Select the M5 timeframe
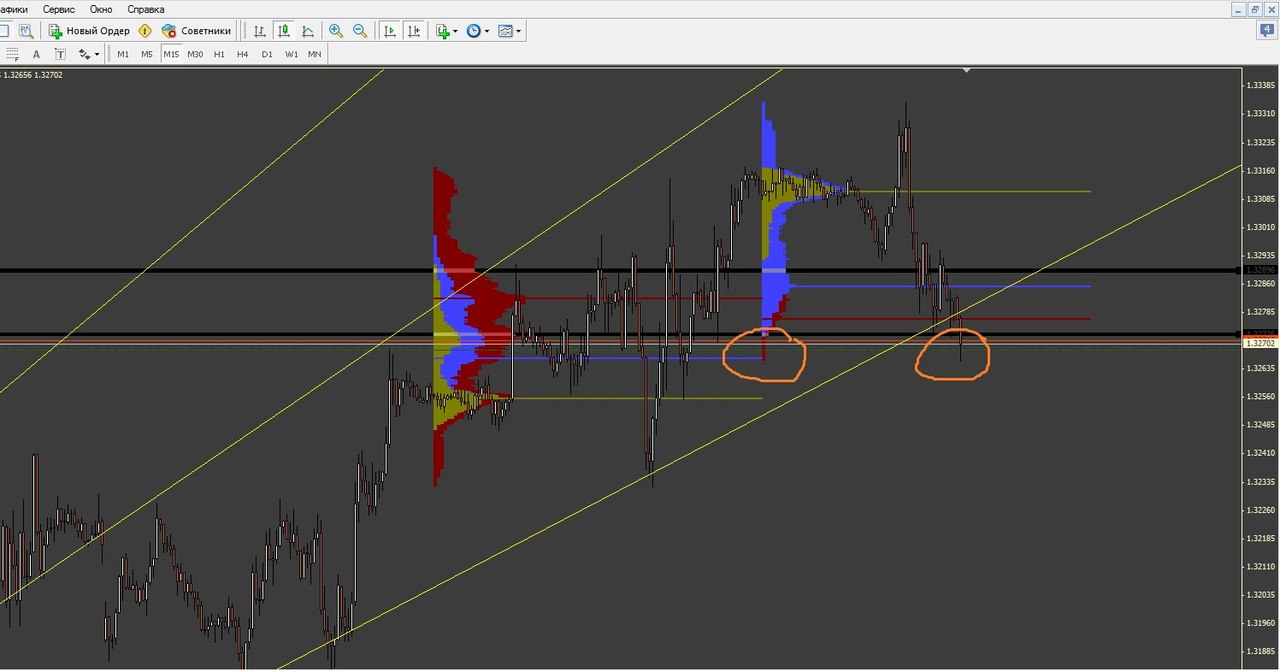Image resolution: width=1280 pixels, height=672 pixels. (x=147, y=54)
